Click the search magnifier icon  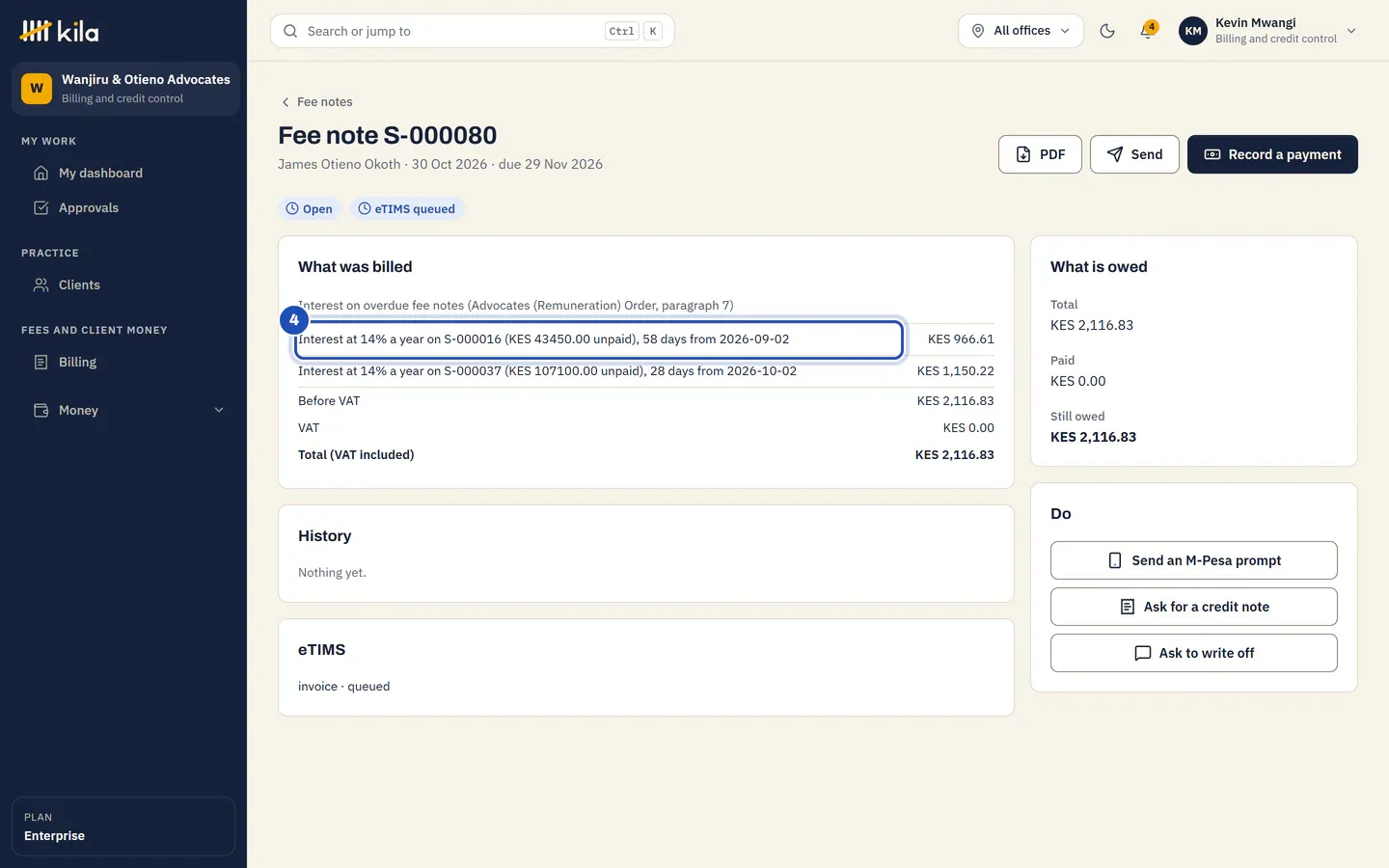(x=290, y=31)
